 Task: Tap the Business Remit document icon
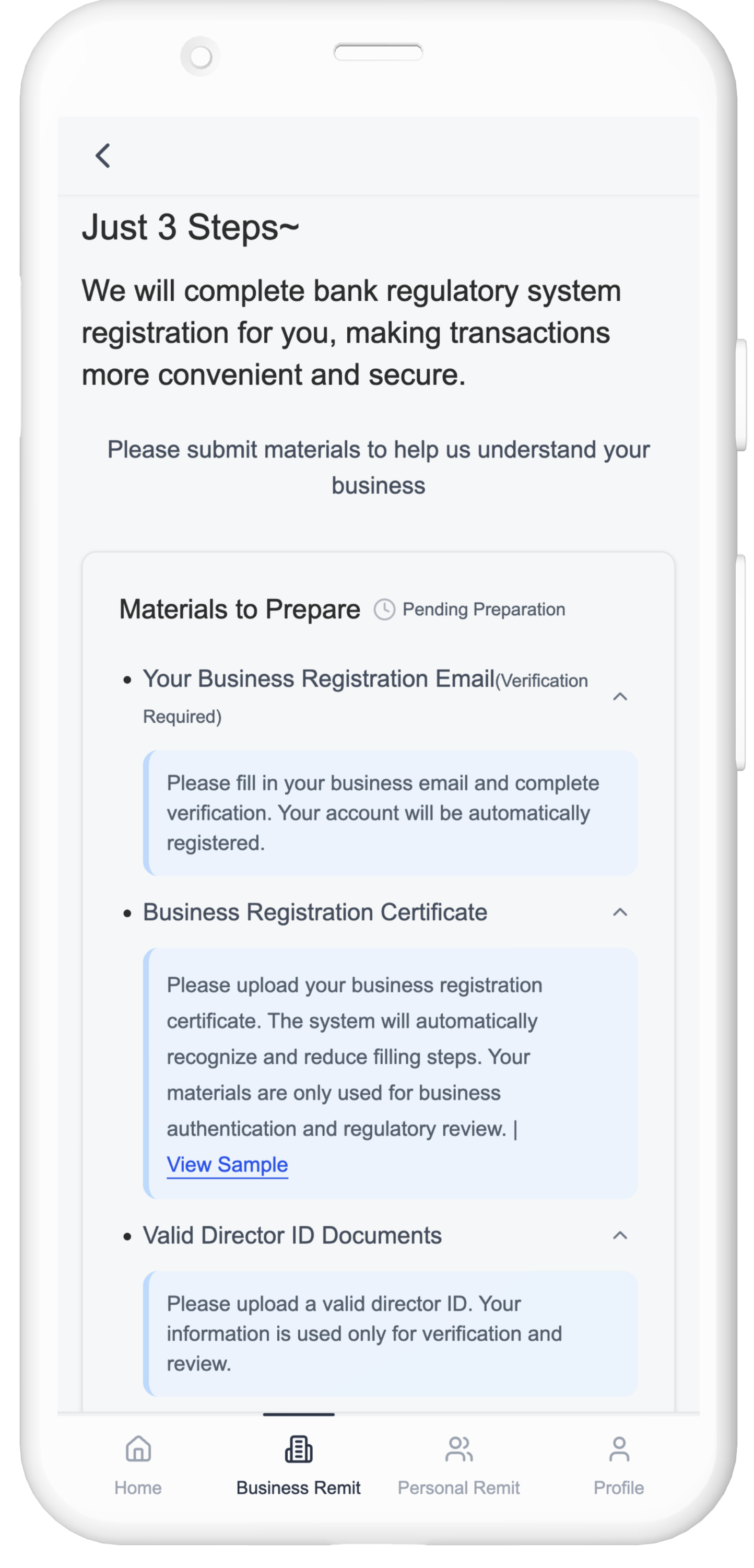point(298,1449)
